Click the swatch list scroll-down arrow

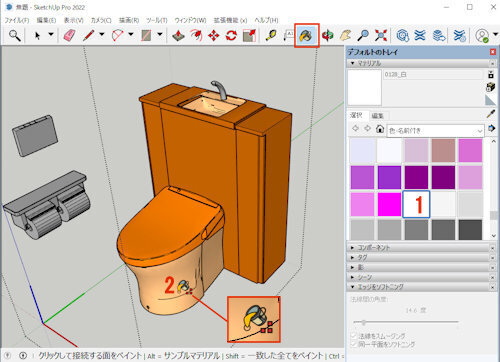click(x=494, y=236)
